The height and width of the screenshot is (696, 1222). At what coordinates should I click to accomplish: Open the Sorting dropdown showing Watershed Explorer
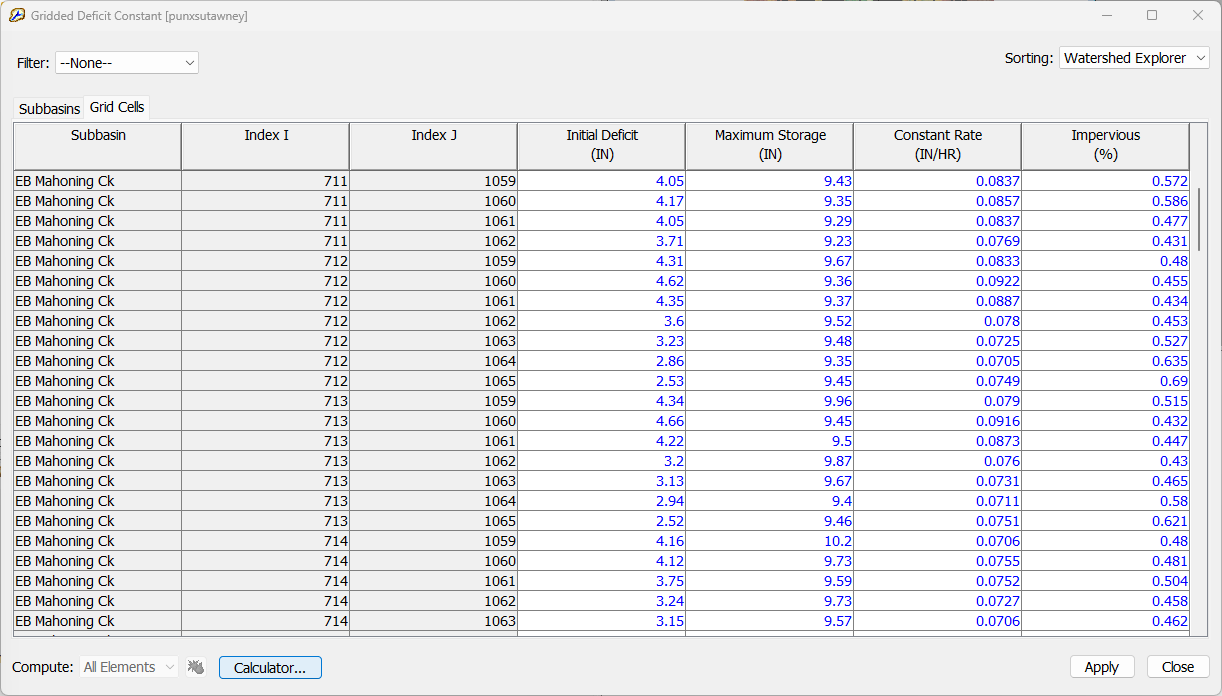point(1134,58)
